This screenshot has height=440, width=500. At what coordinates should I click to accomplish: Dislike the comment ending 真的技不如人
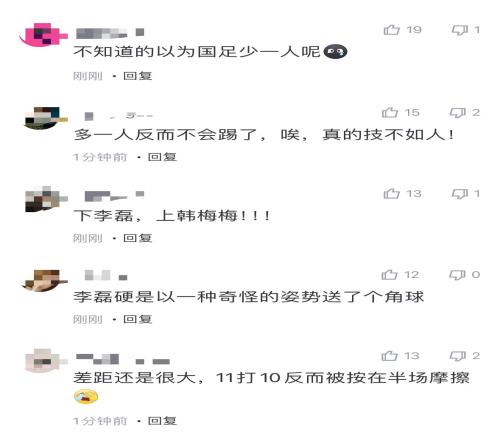click(x=458, y=113)
